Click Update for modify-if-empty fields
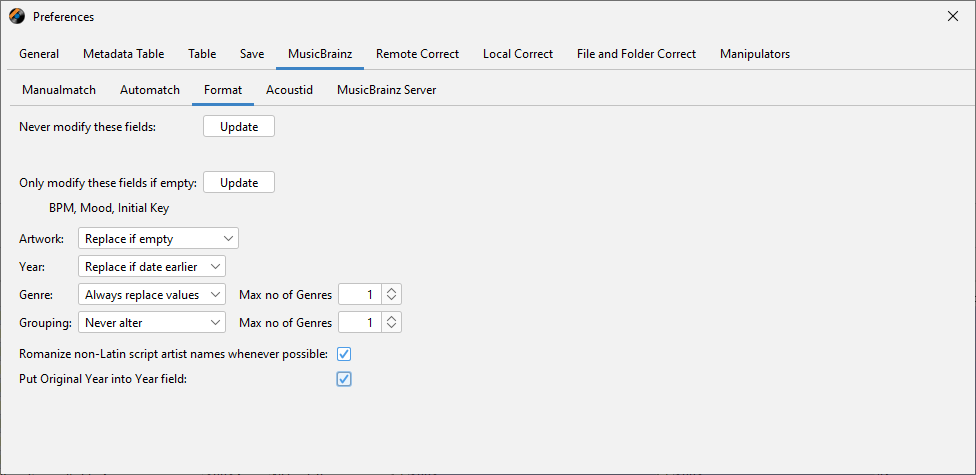The image size is (976, 475). [x=239, y=183]
